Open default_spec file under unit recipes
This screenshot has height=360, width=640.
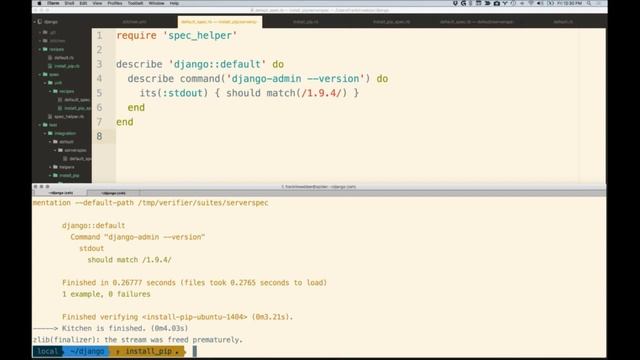coord(77,100)
